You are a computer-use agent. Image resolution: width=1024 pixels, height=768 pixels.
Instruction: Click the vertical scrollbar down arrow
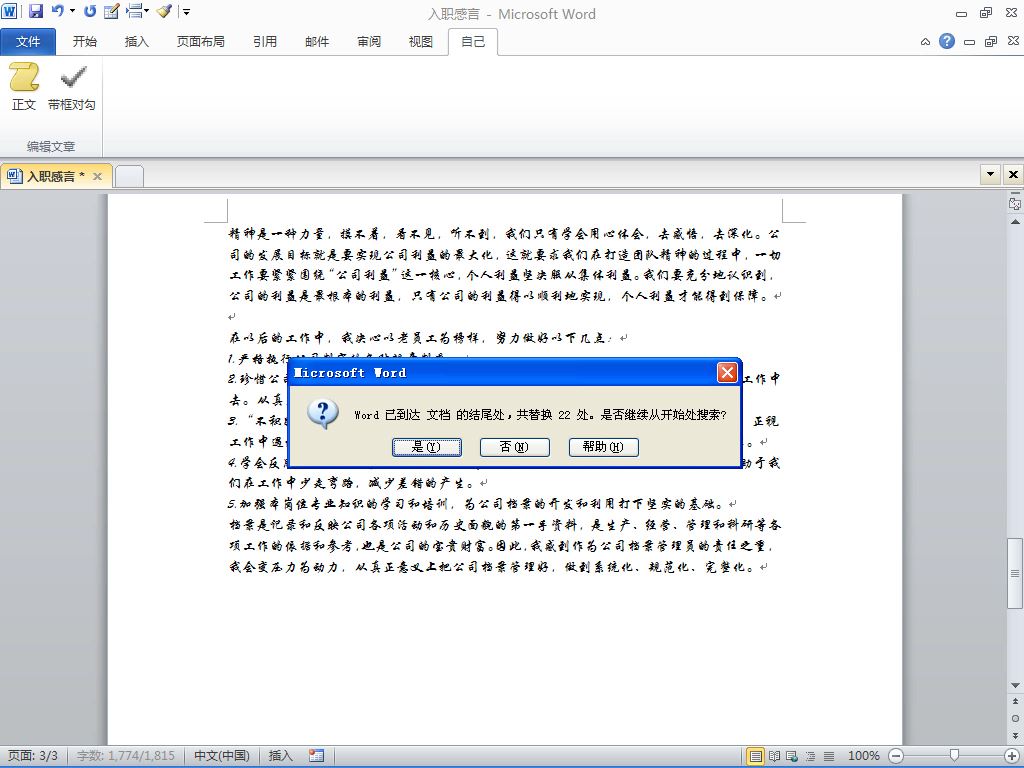point(1015,685)
